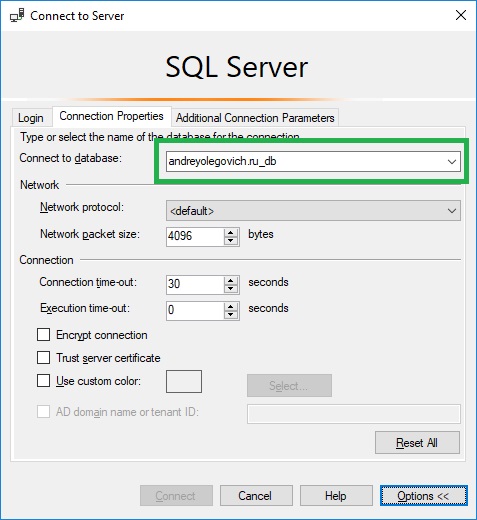Switch to the Login tab
The height and width of the screenshot is (520, 477).
(x=31, y=118)
